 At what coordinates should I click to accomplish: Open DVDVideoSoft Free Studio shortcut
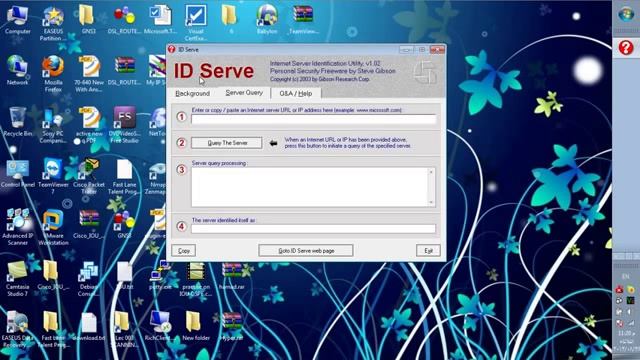[x=124, y=125]
